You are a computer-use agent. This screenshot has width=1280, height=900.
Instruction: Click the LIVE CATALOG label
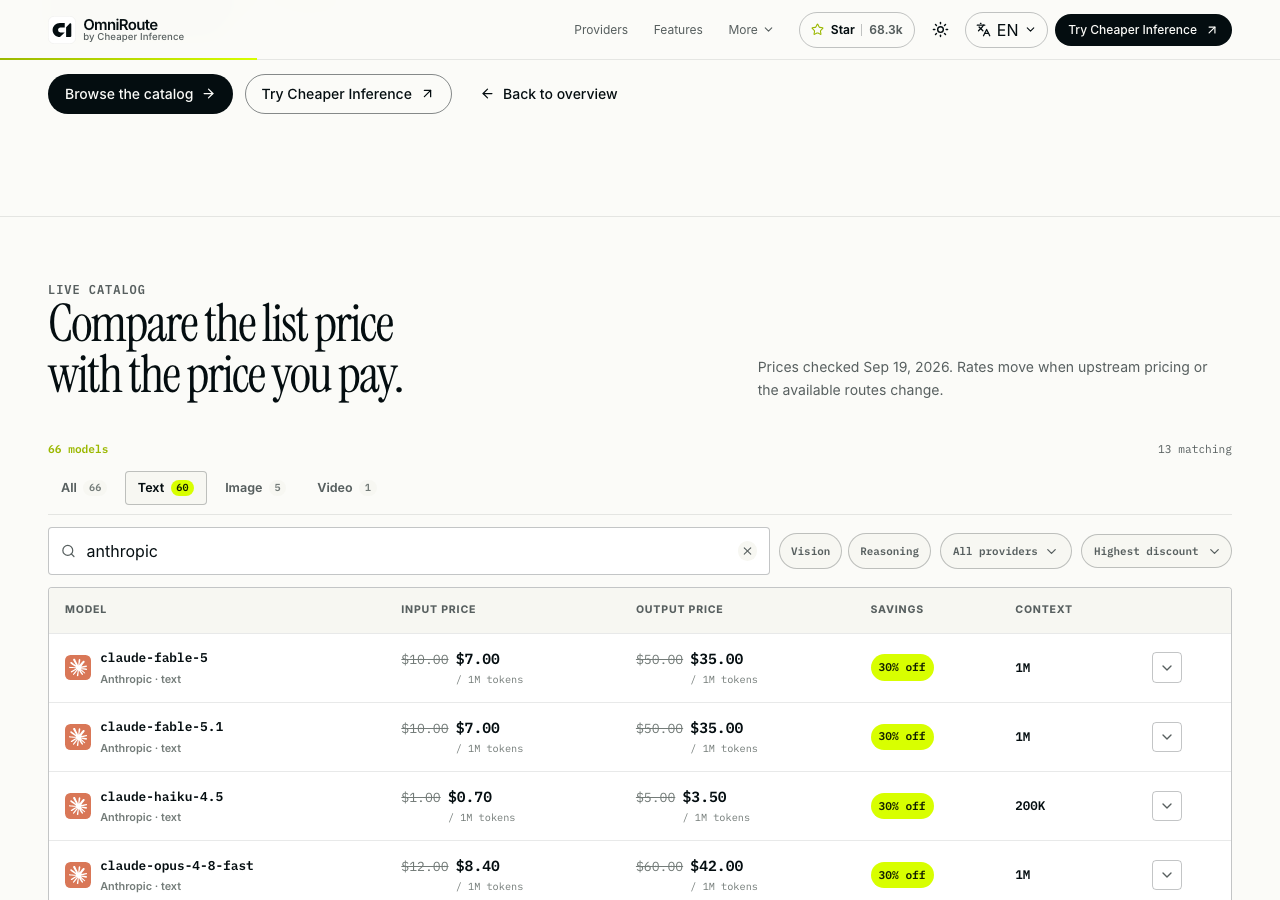[x=97, y=290]
